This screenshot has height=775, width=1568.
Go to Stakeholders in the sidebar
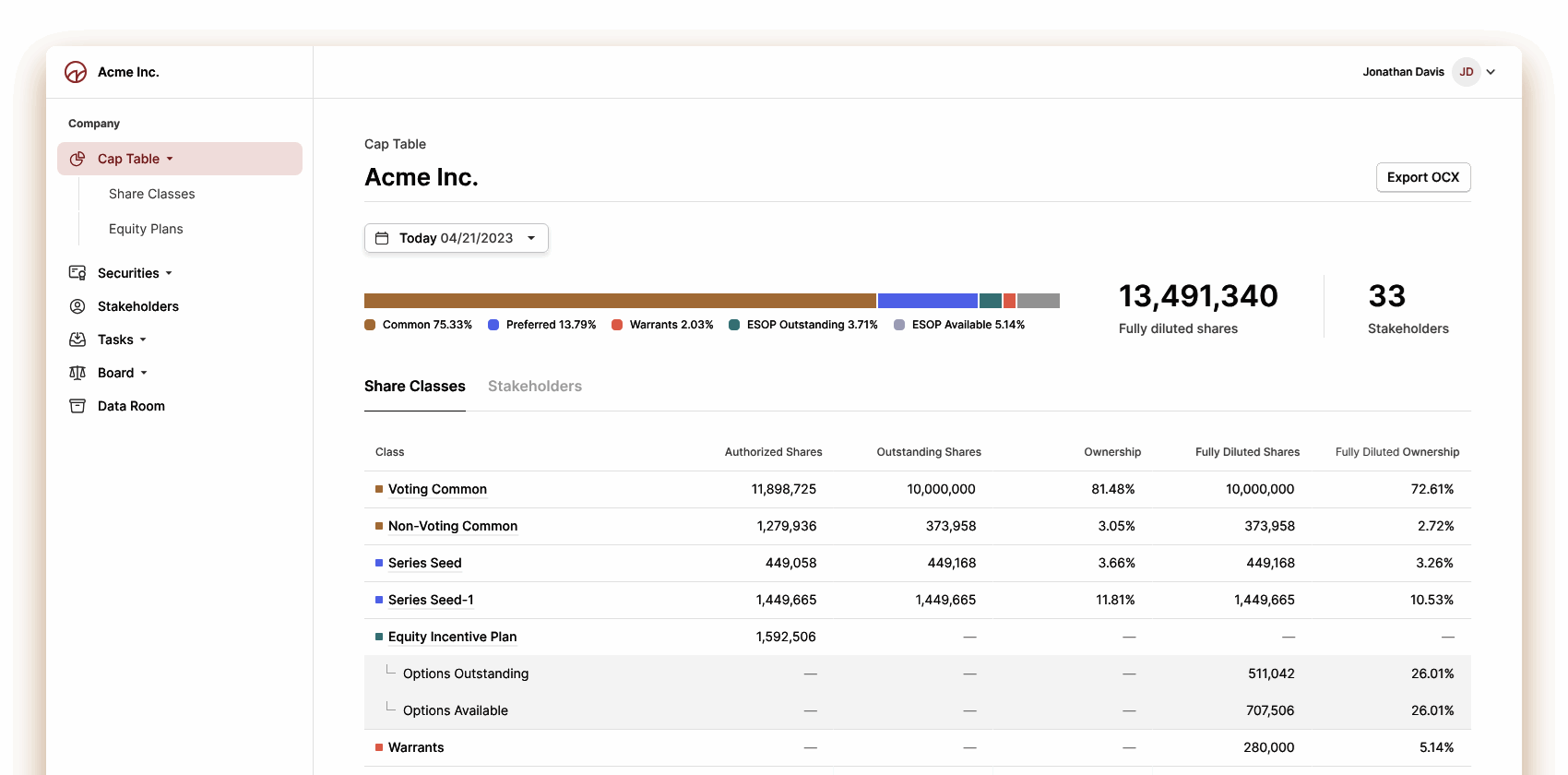138,306
